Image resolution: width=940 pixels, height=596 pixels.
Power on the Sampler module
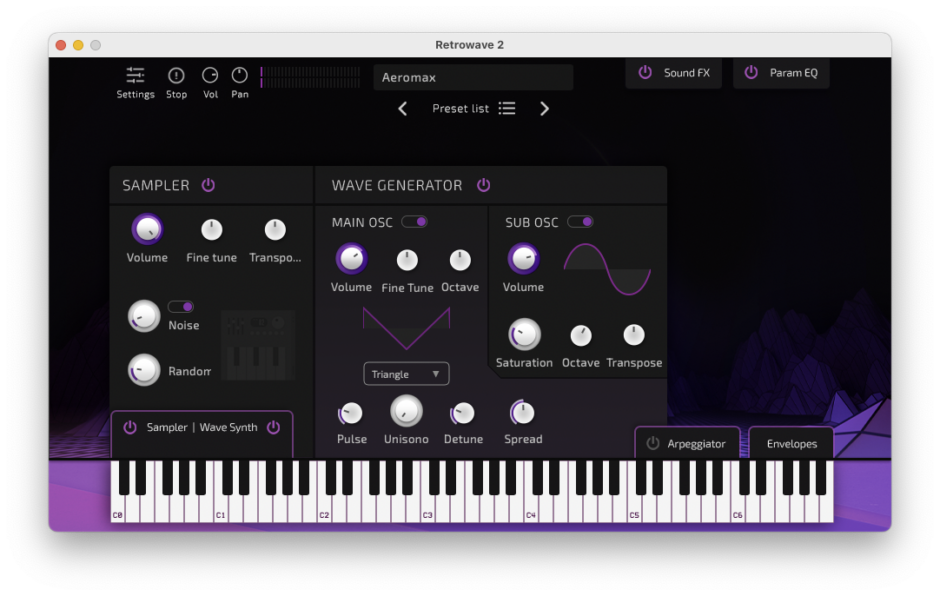click(x=208, y=185)
